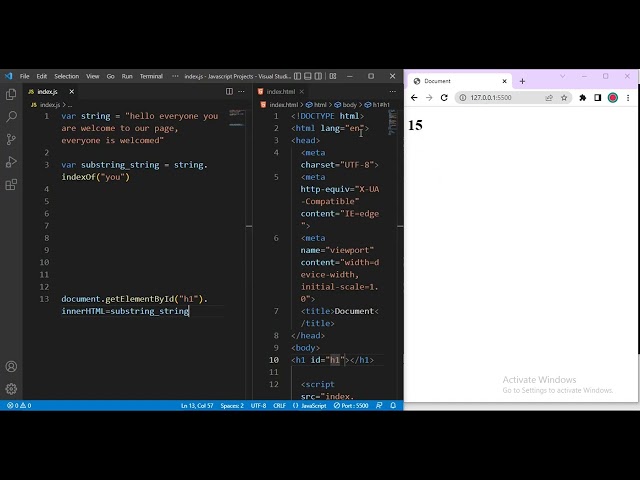The width and height of the screenshot is (640, 480).
Task: Change indentation via Spaces: 2
Action: [232, 406]
